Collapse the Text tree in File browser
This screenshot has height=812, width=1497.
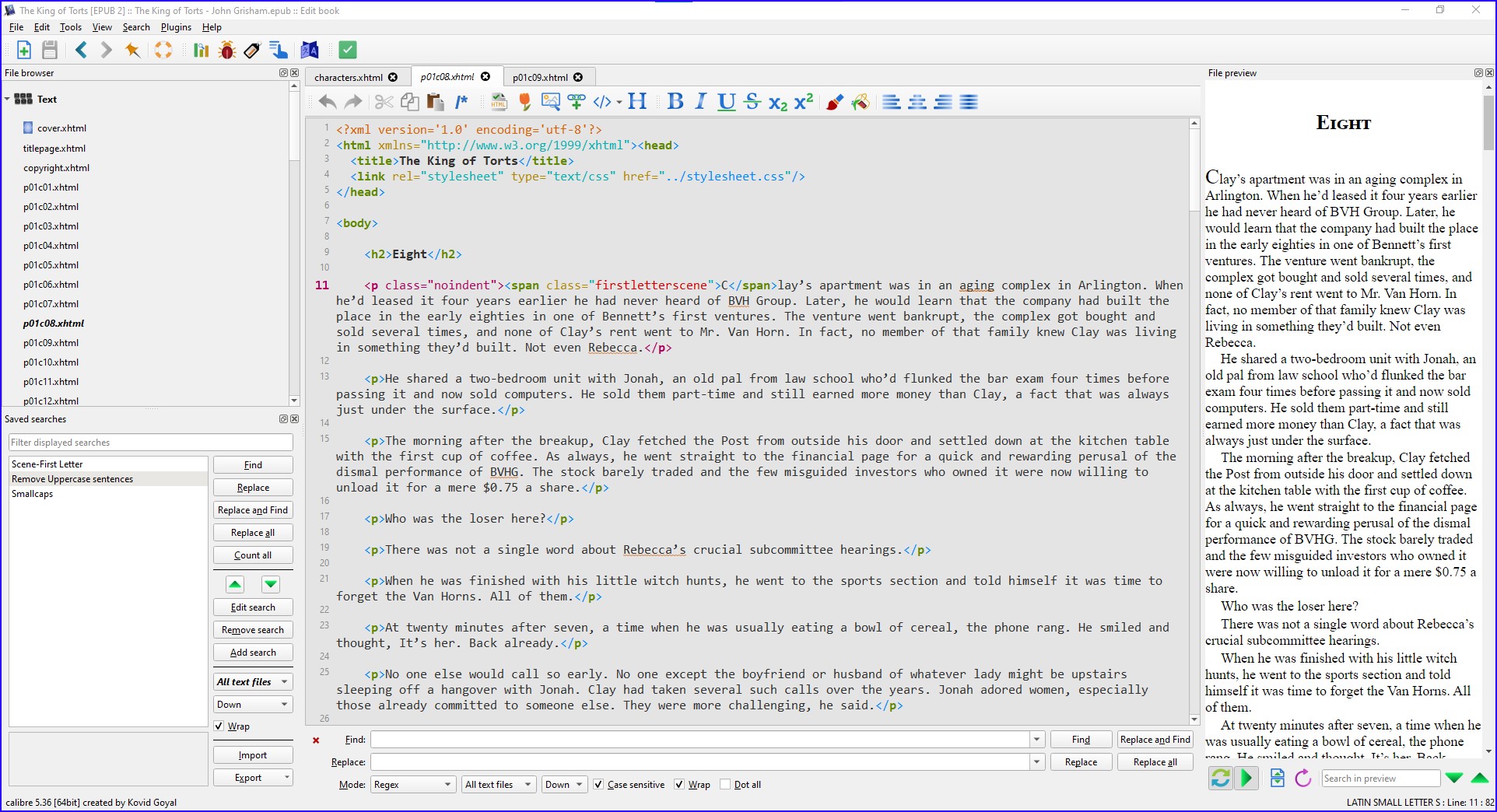[x=8, y=100]
